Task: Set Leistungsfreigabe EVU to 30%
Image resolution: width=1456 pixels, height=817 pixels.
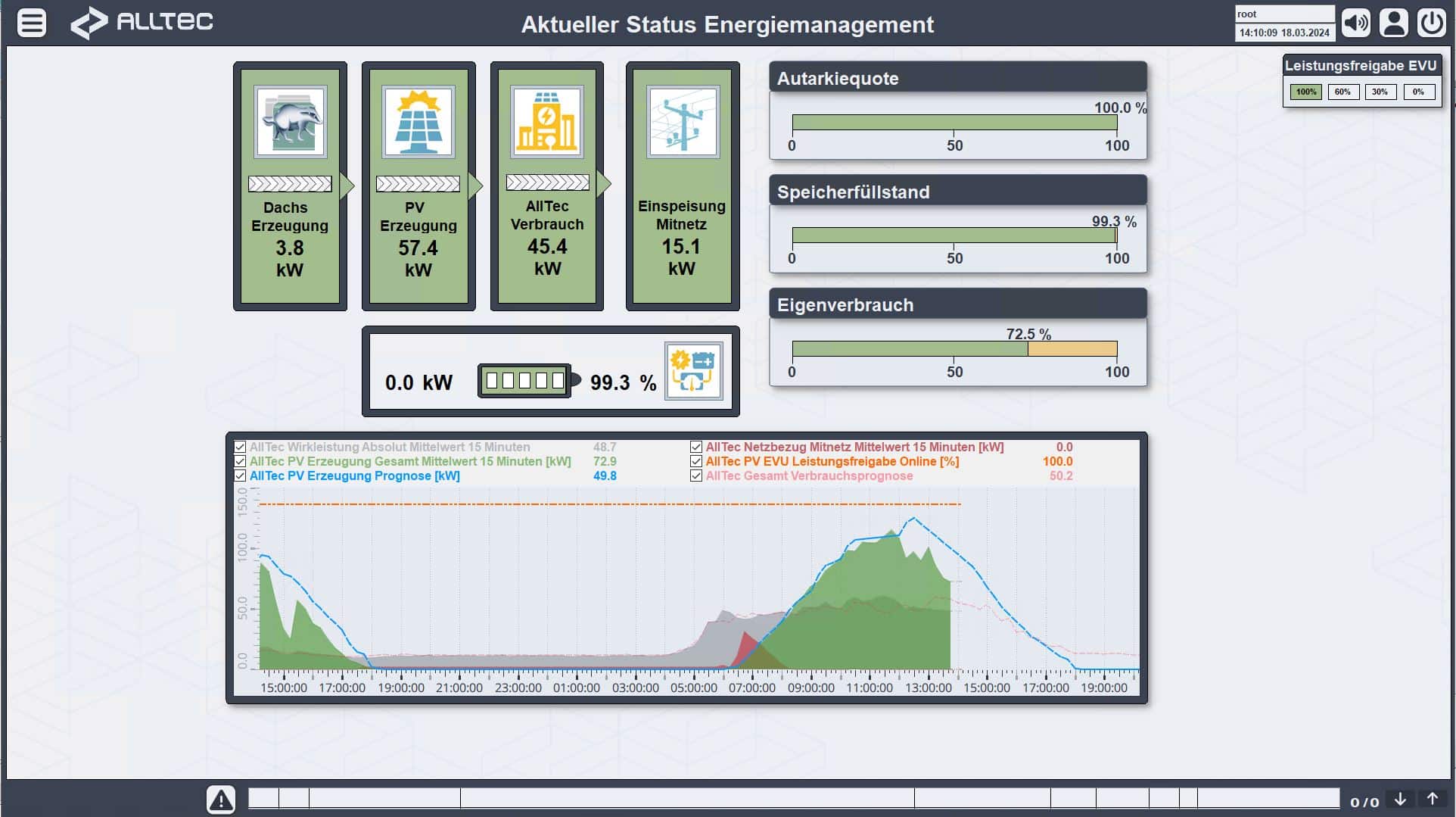Action: pyautogui.click(x=1380, y=92)
